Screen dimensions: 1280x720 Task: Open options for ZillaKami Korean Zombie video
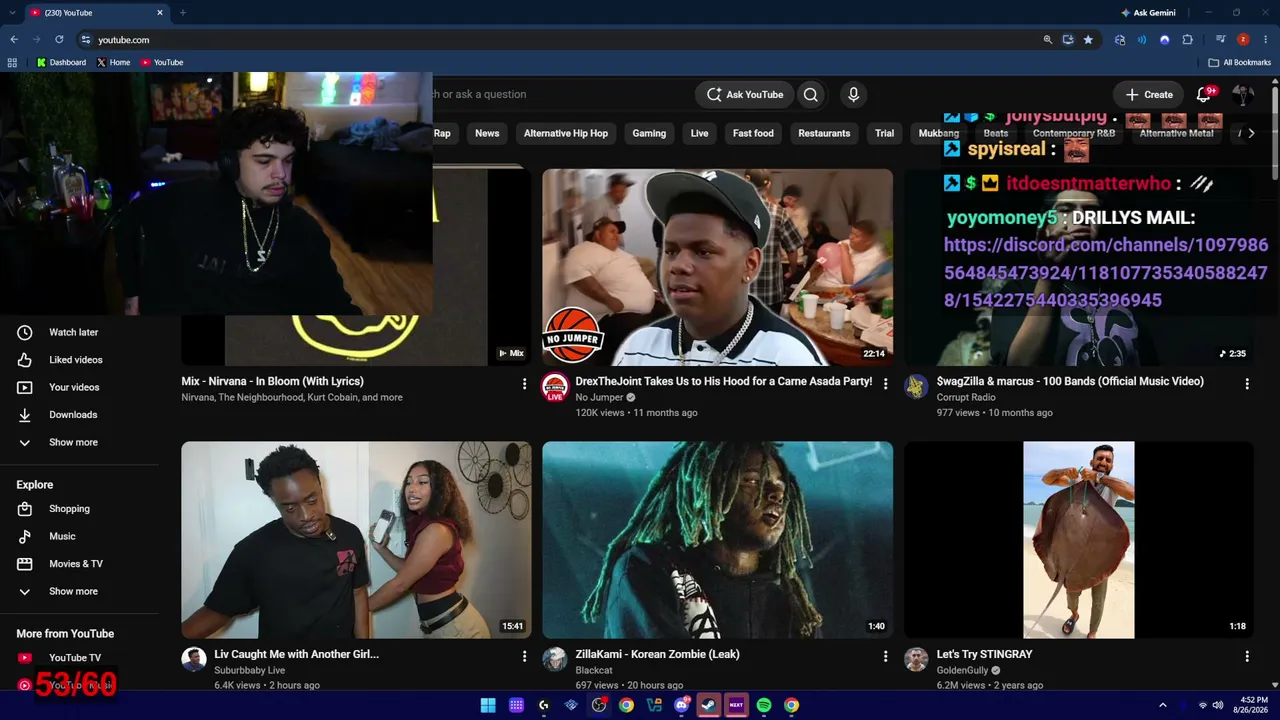pos(885,656)
